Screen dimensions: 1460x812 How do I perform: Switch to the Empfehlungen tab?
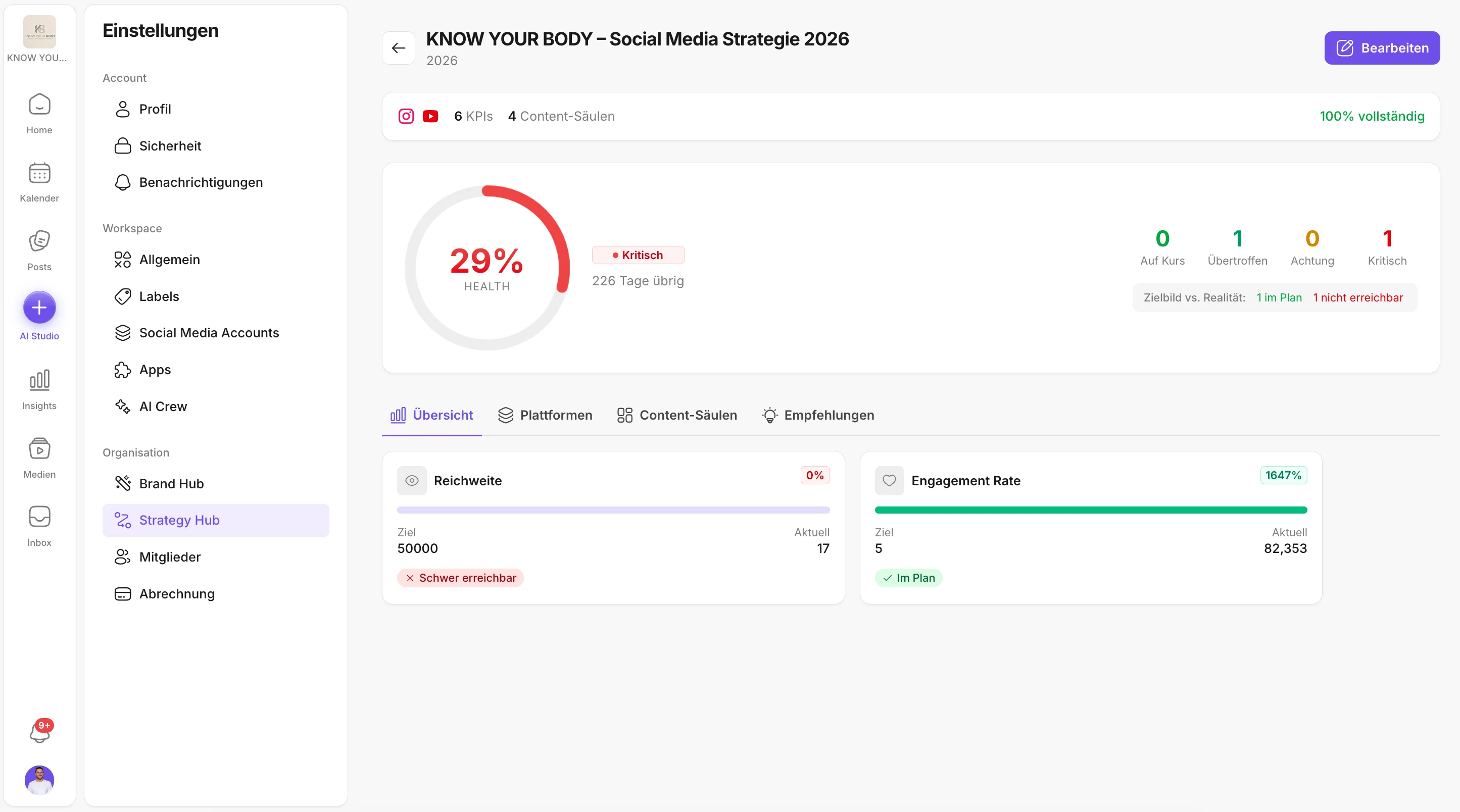tap(818, 416)
